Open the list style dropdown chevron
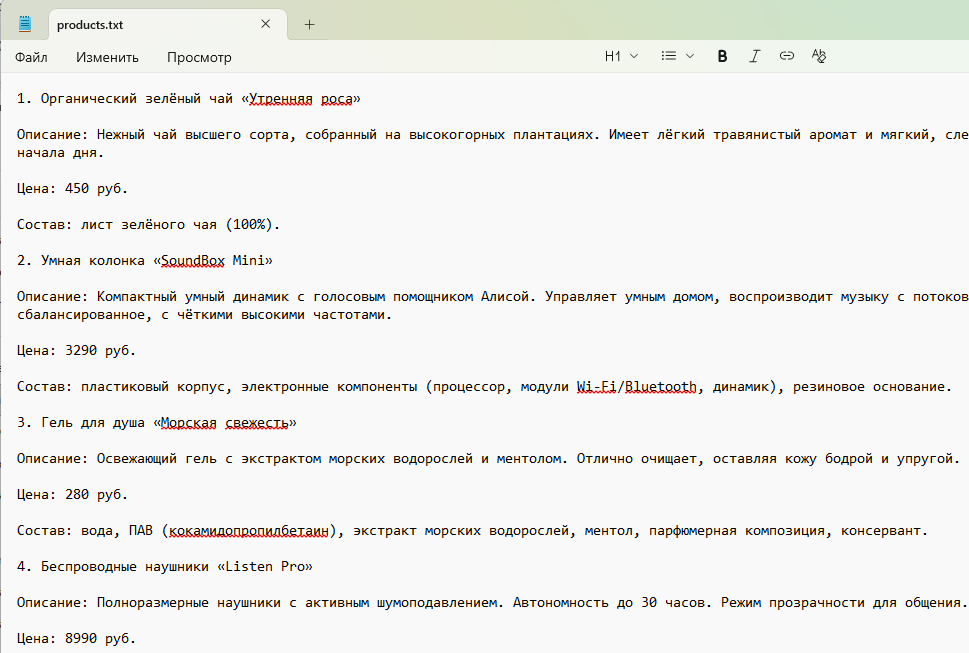 coord(689,56)
